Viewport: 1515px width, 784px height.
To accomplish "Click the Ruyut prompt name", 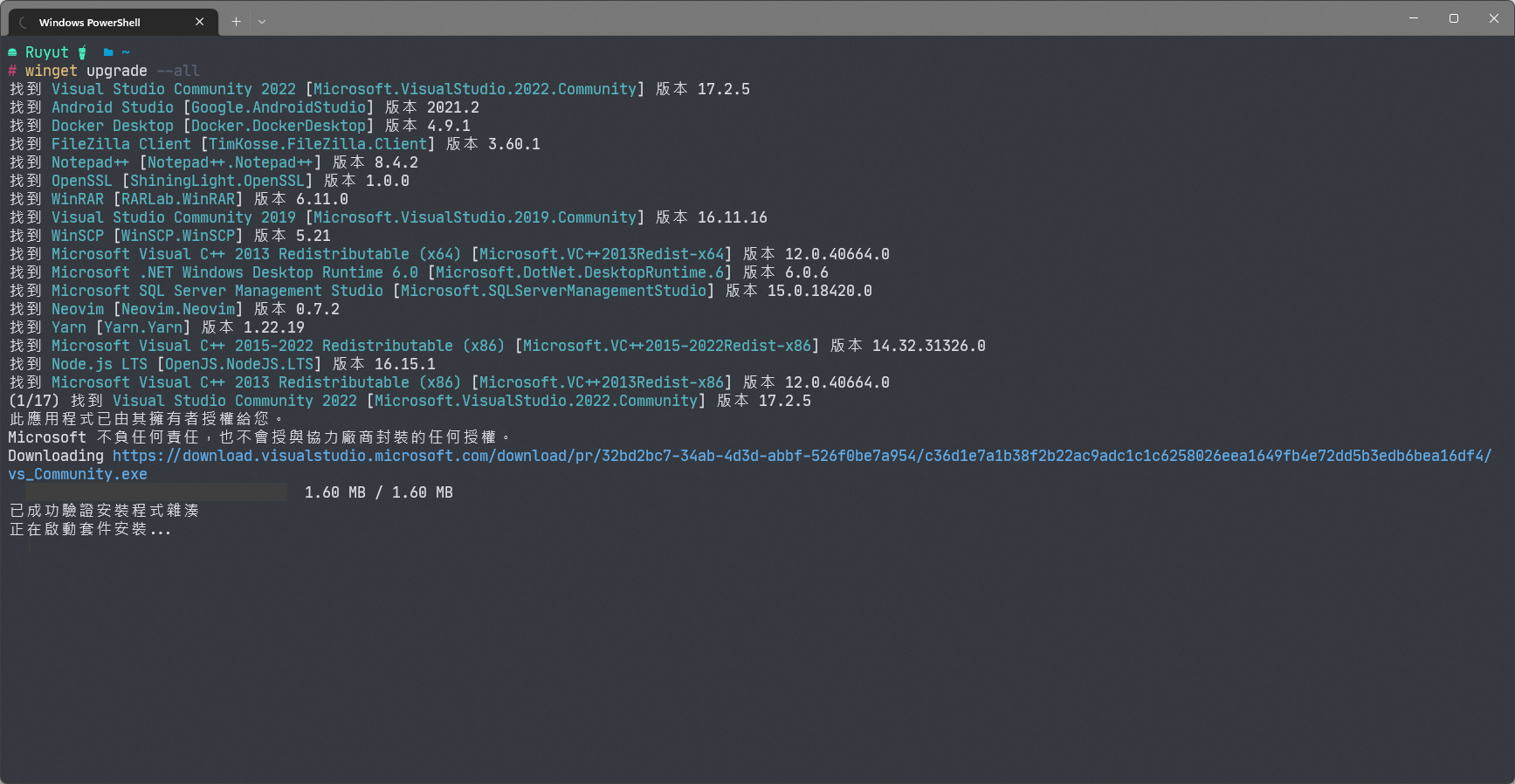I will tap(46, 52).
